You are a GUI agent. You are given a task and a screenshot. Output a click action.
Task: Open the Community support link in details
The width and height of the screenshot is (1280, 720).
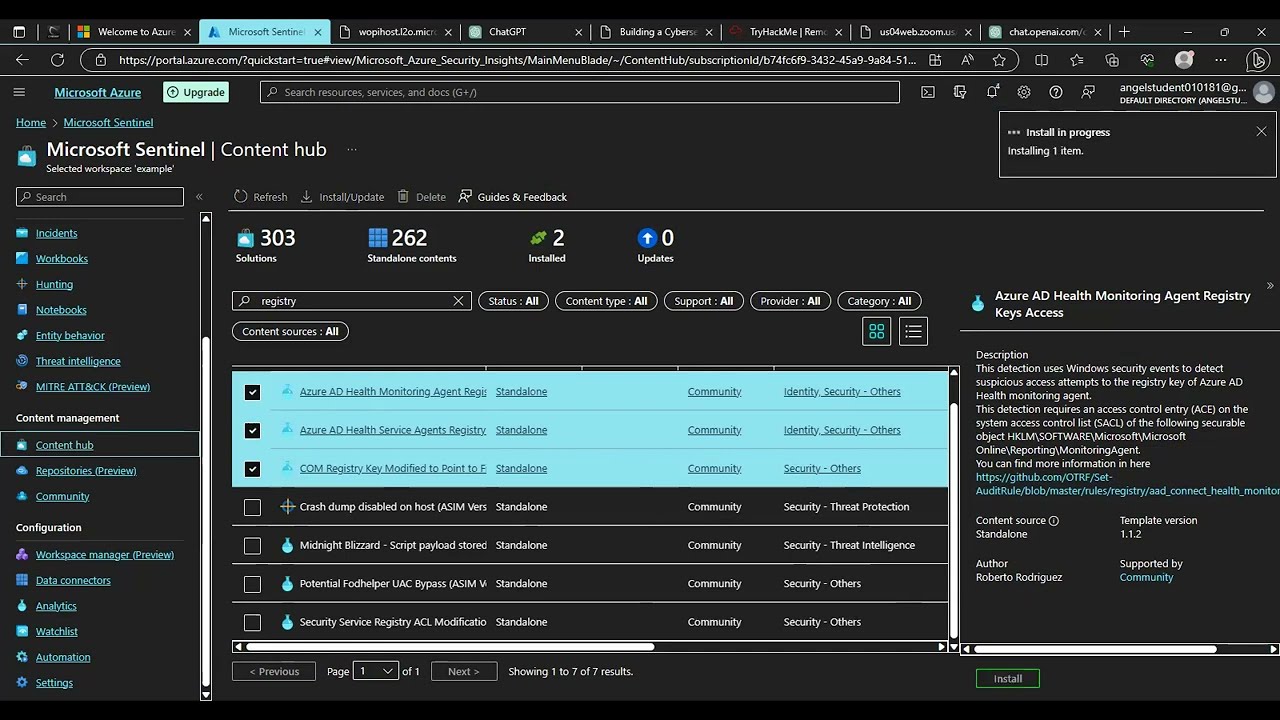(x=1146, y=577)
